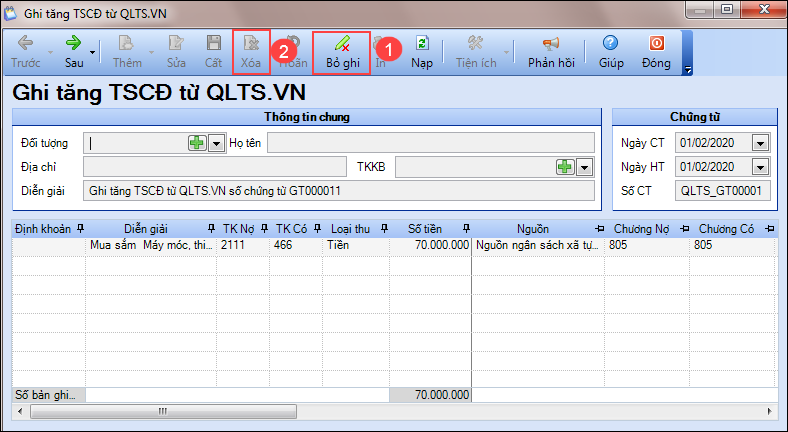The image size is (788, 432).
Task: Click the Họ tên field
Action: tap(431, 143)
